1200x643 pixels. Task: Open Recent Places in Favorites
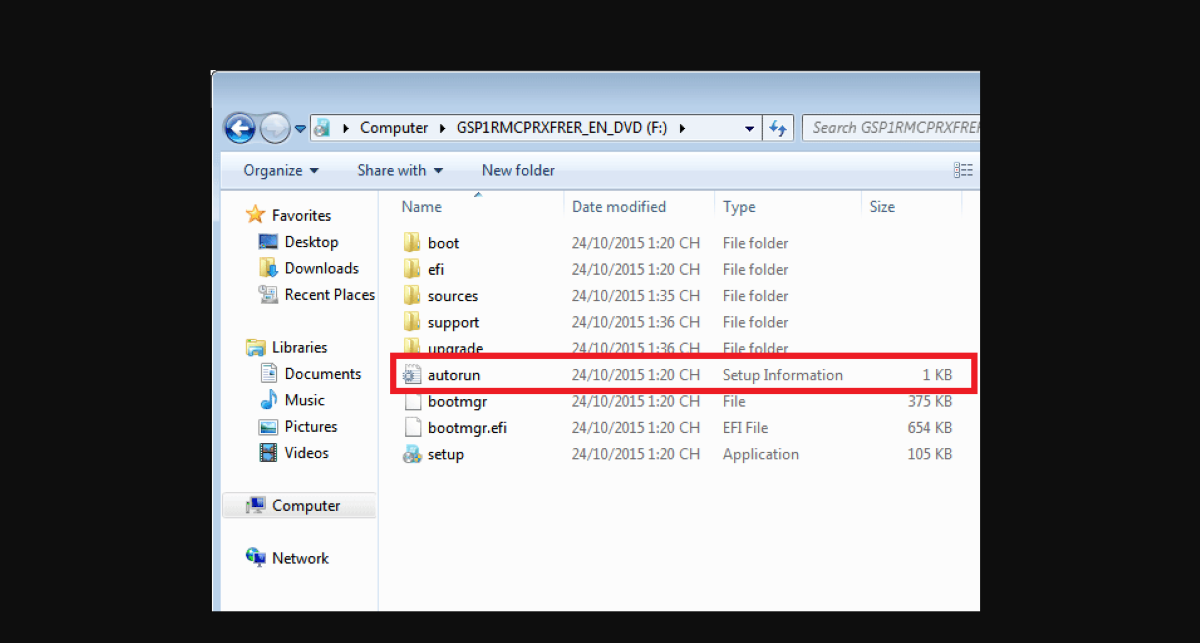click(329, 295)
